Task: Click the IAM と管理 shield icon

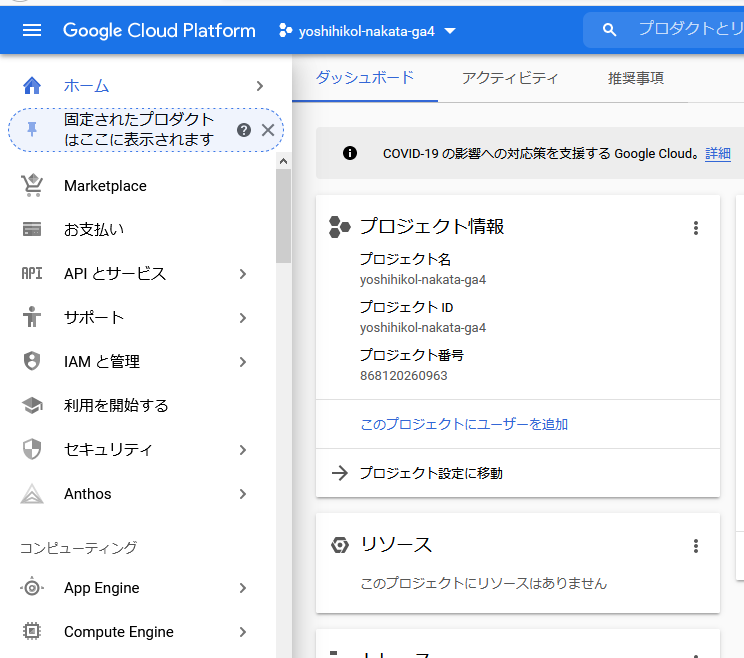Action: [32, 361]
